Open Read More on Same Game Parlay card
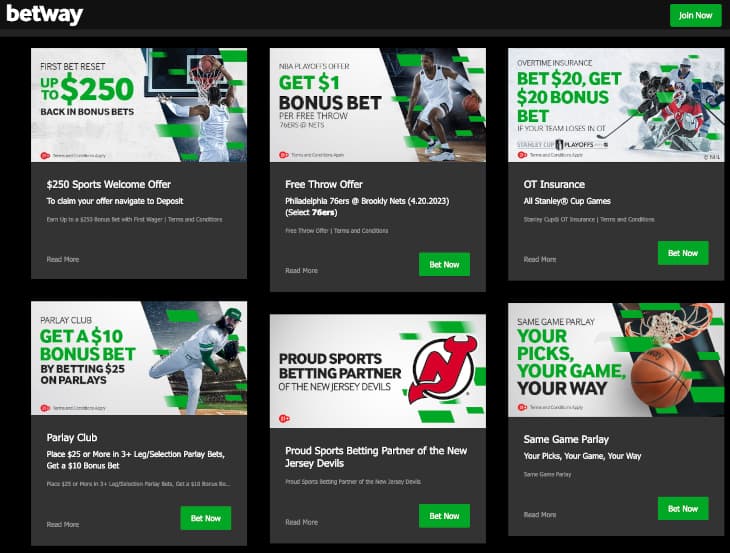730x553 pixels. coord(540,515)
